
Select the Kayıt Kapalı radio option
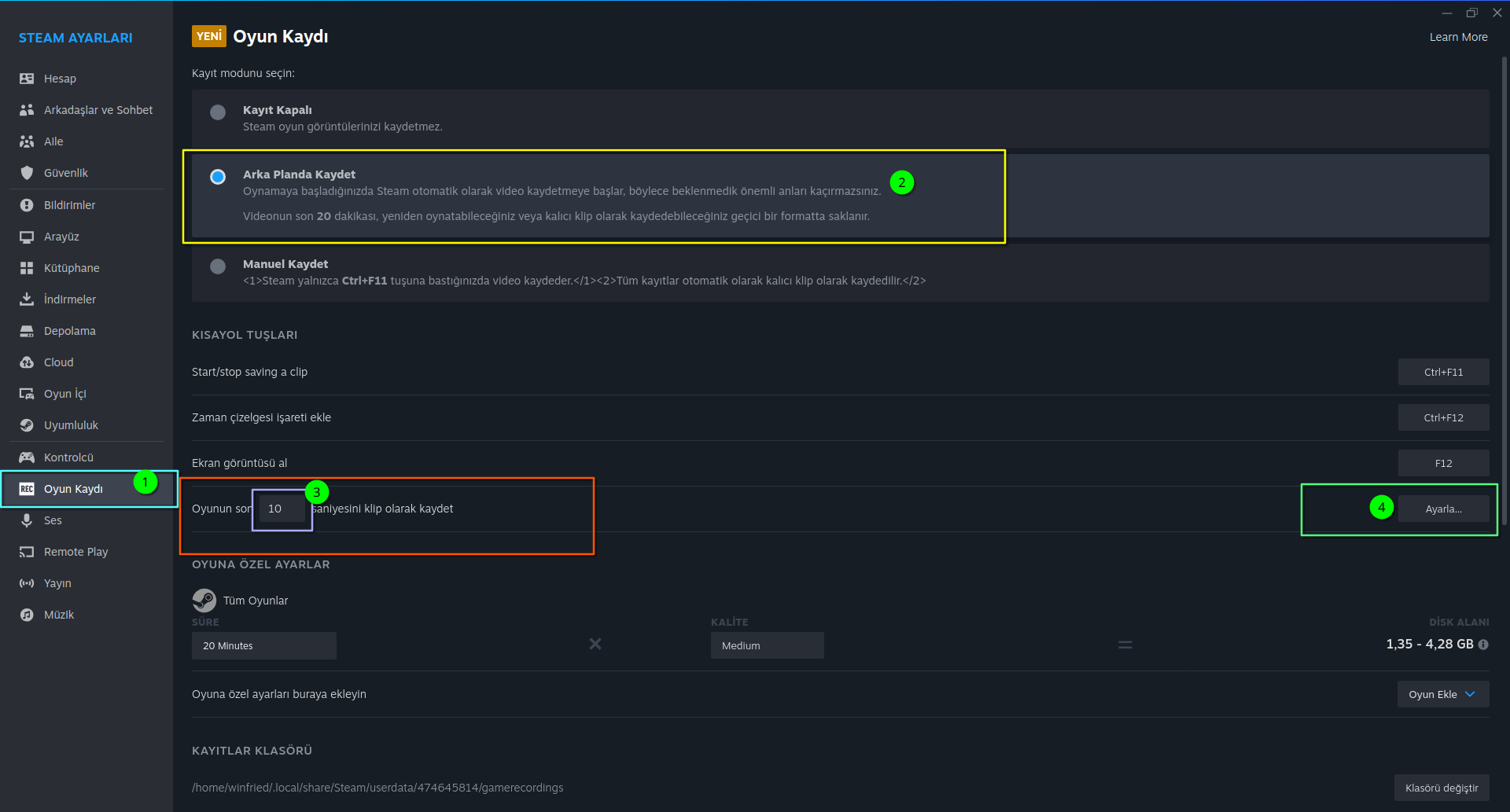point(218,112)
